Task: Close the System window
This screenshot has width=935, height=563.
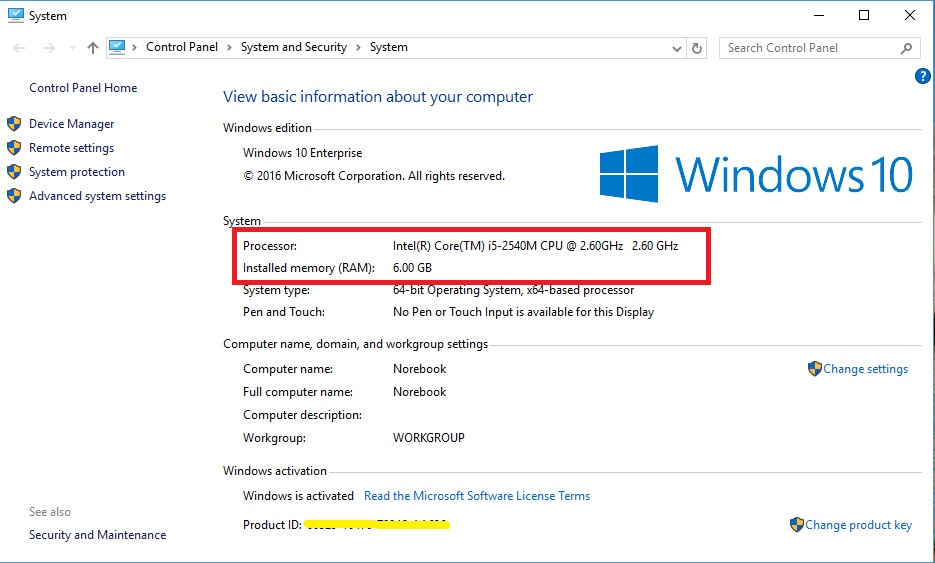Action: click(909, 16)
